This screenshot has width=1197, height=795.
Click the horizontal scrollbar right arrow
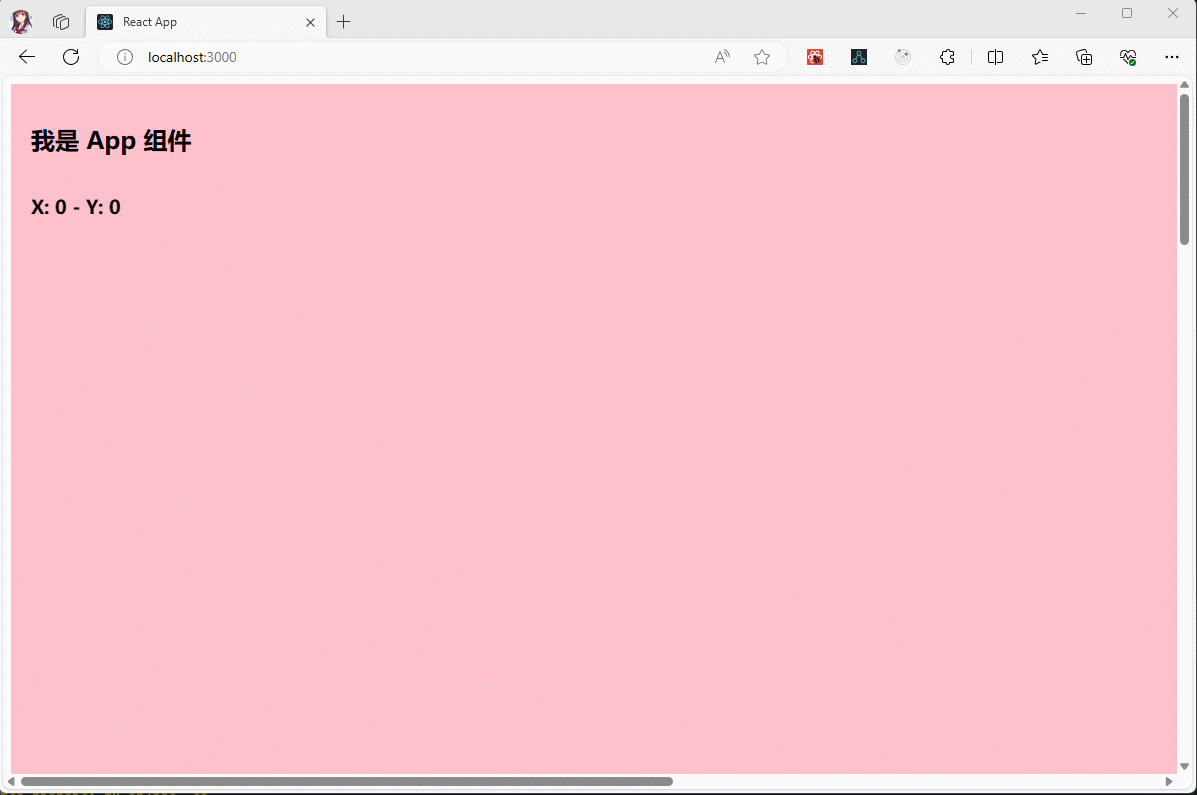pos(1169,781)
